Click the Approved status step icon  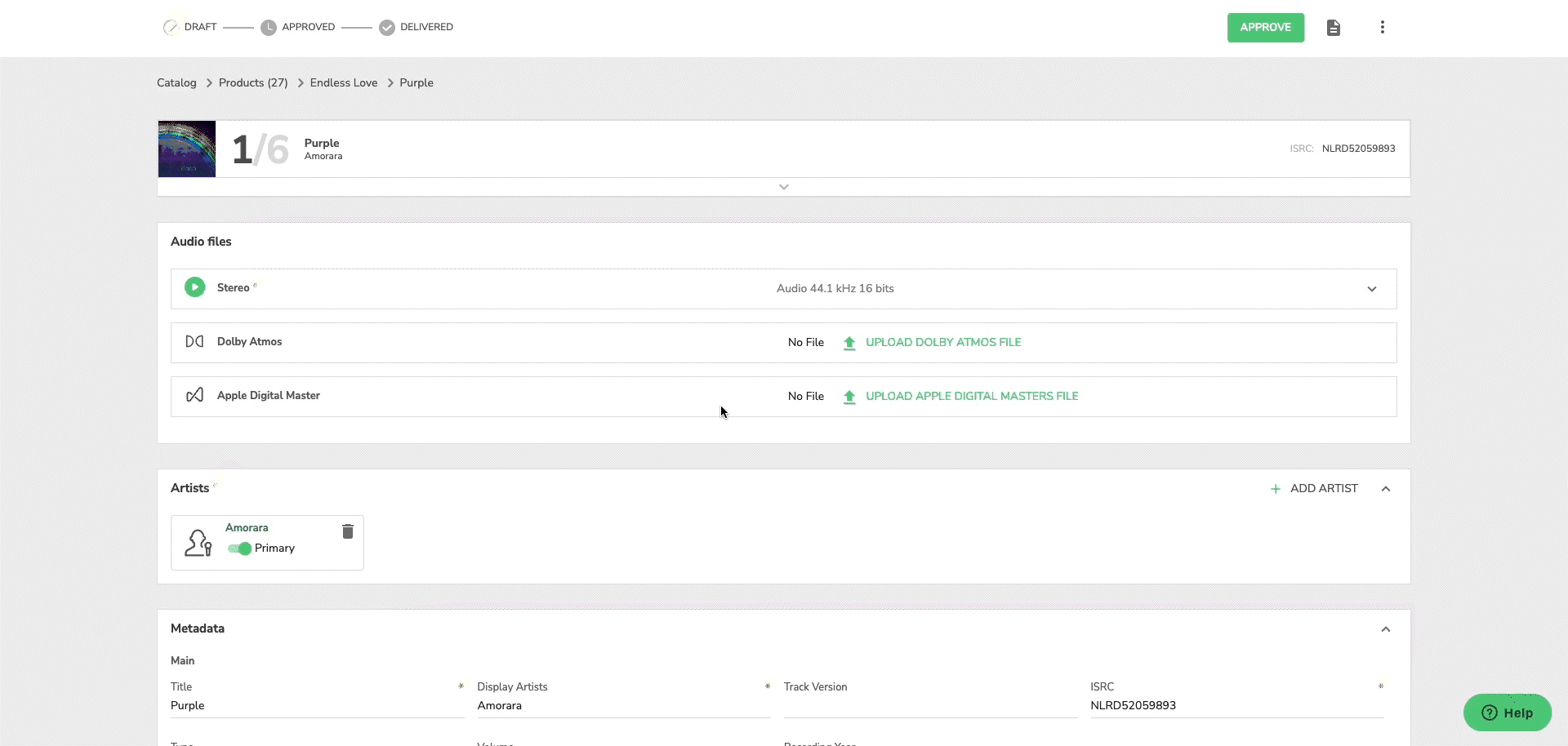pyautogui.click(x=269, y=28)
